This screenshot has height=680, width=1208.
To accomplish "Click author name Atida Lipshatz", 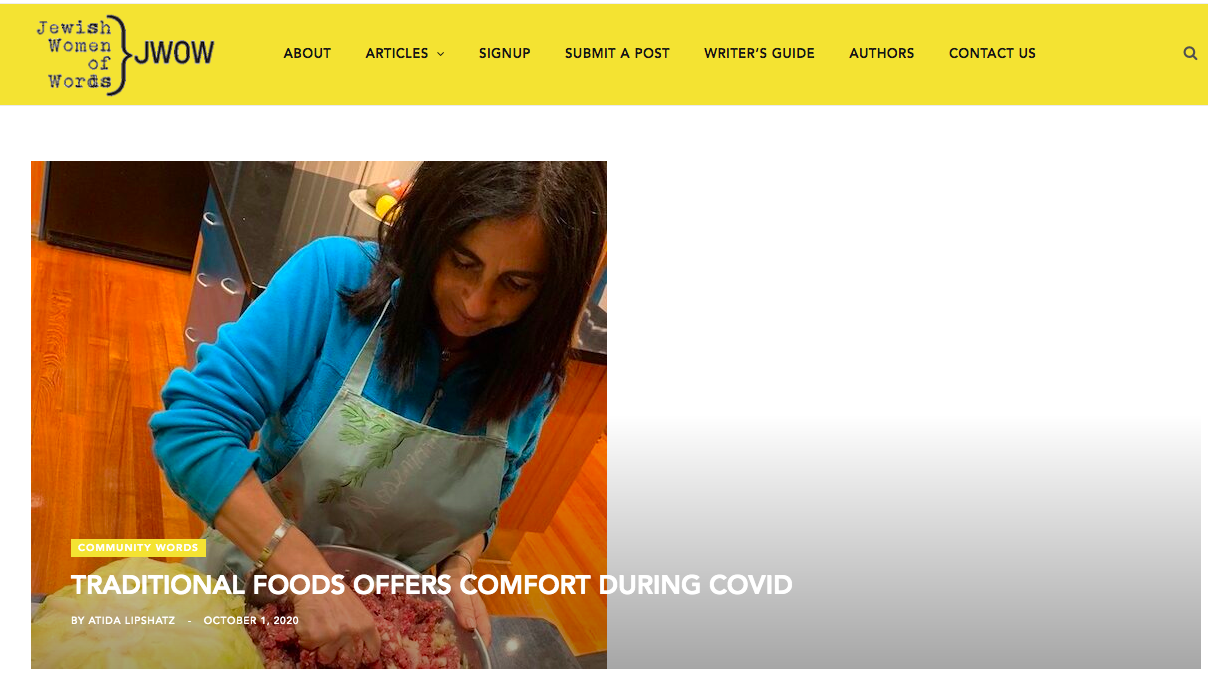I will pyautogui.click(x=131, y=621).
